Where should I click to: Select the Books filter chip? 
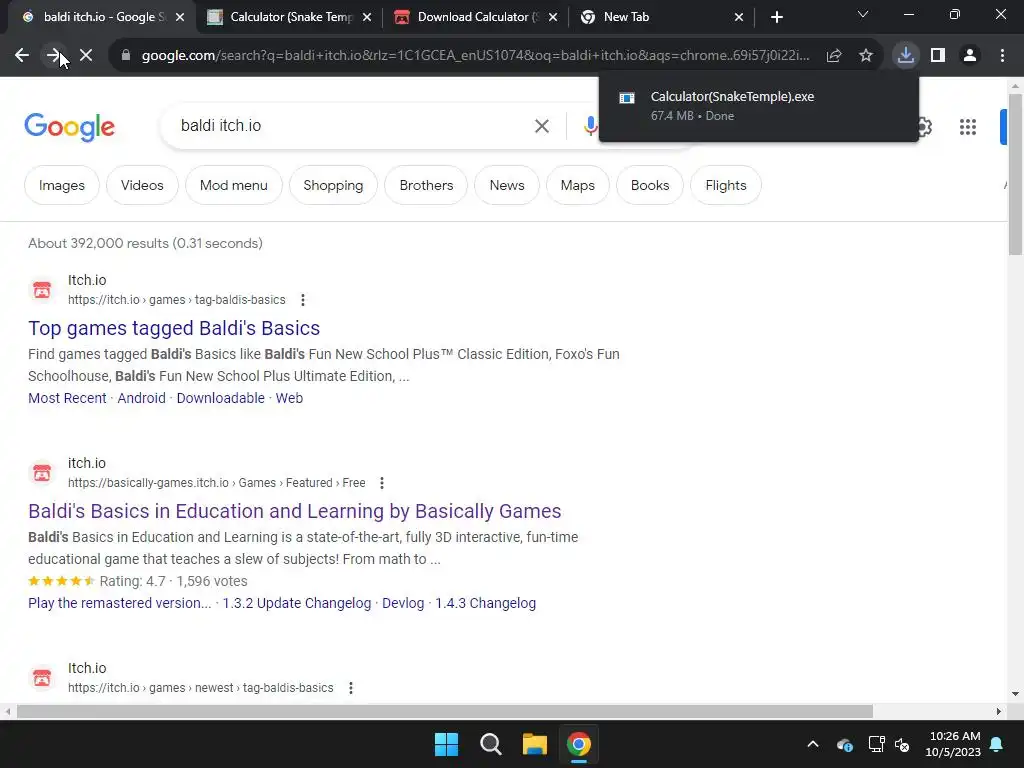click(x=650, y=185)
